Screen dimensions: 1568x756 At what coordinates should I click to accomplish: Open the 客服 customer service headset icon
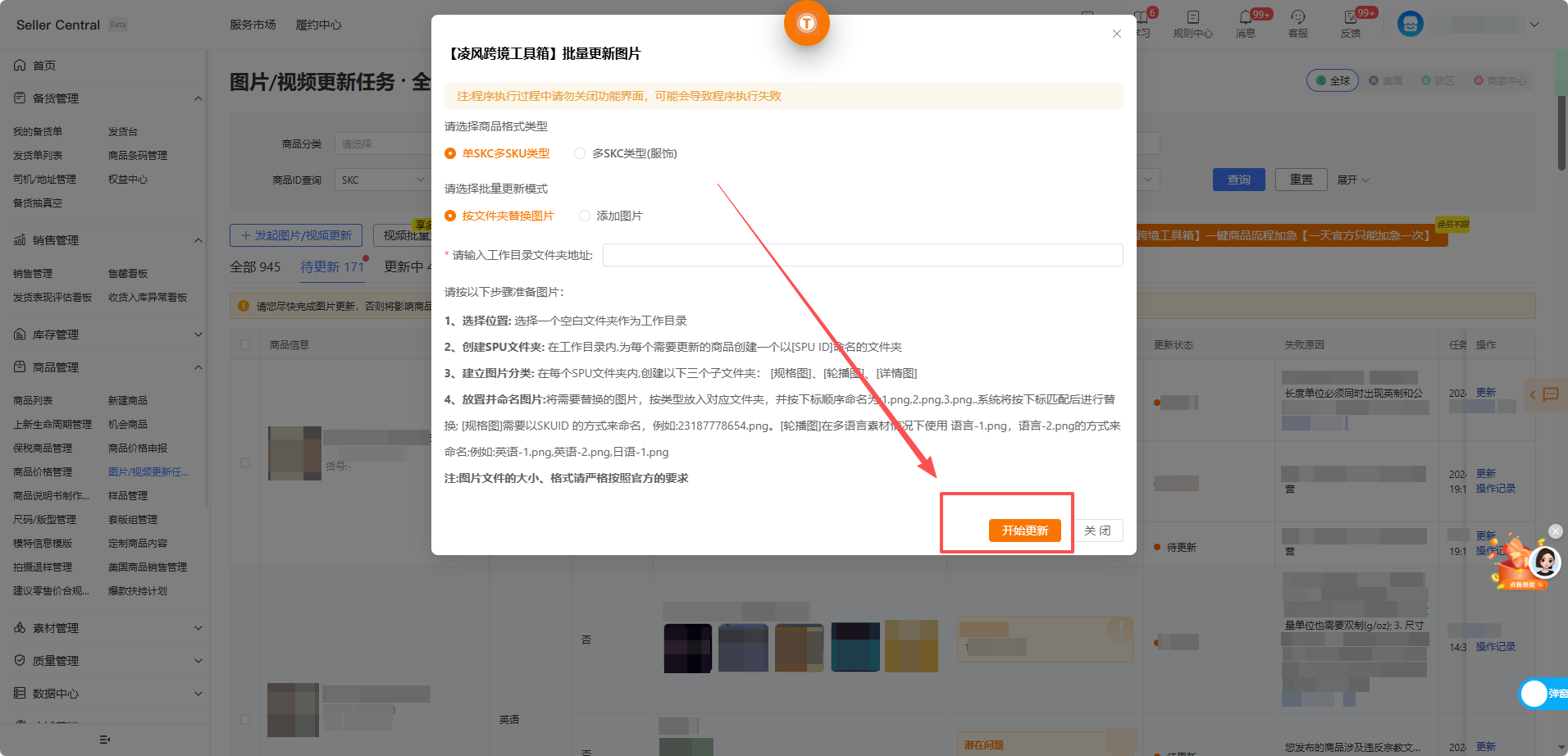pyautogui.click(x=1297, y=17)
